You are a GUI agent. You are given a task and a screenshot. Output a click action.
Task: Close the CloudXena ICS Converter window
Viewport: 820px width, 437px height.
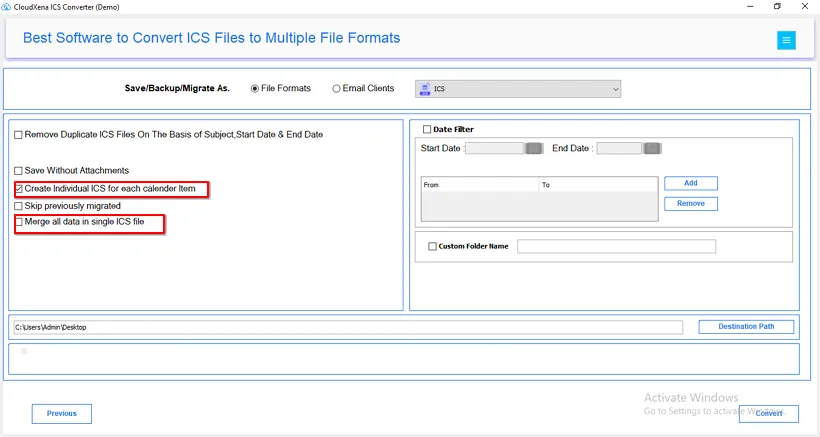click(x=805, y=6)
